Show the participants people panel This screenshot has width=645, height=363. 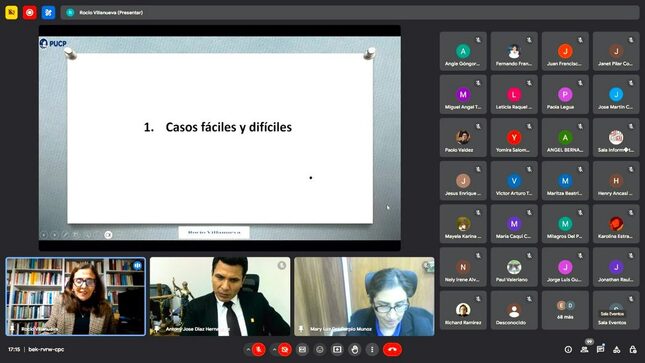click(584, 349)
